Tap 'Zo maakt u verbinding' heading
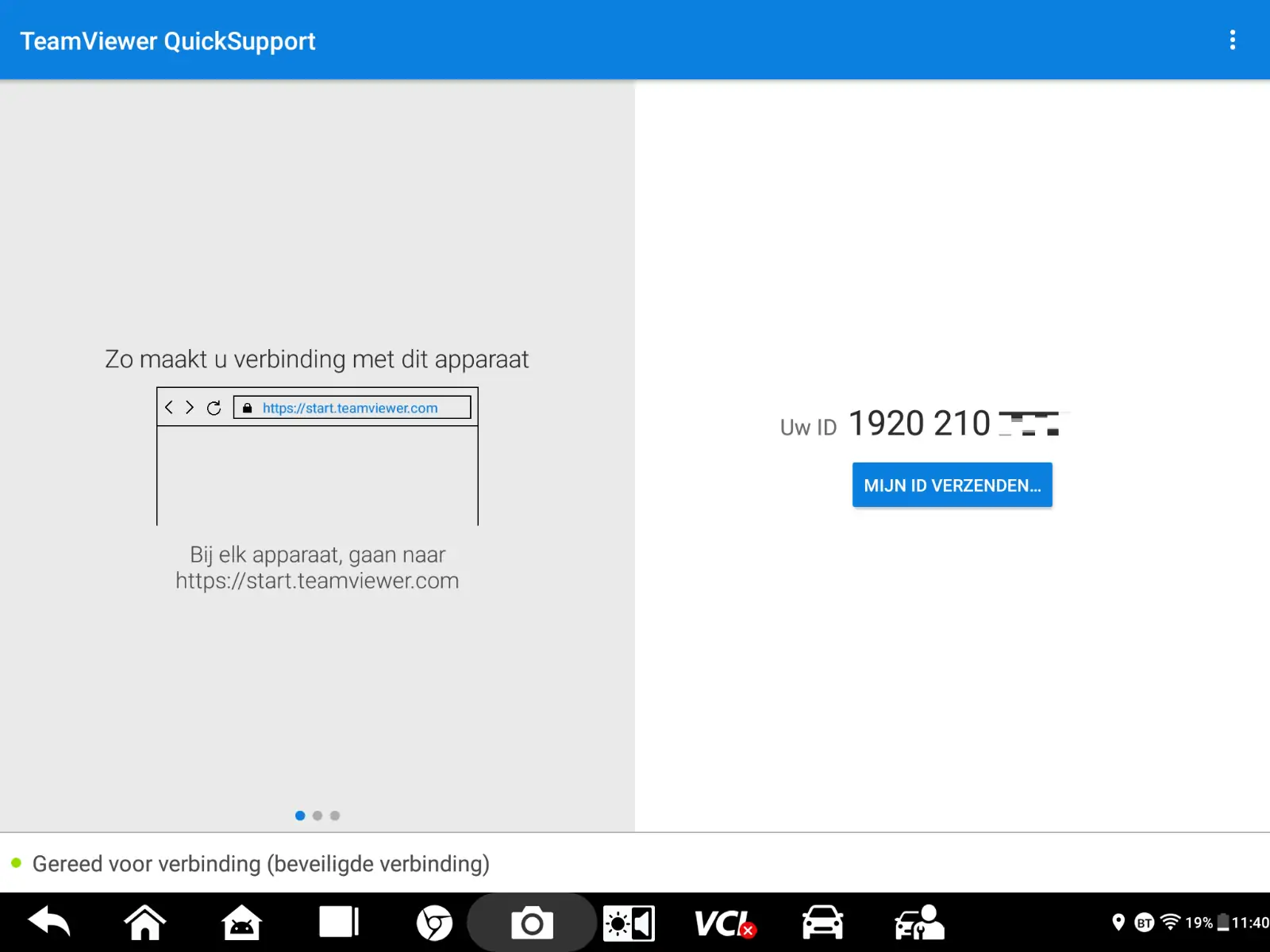This screenshot has width=1270, height=952. pos(317,359)
